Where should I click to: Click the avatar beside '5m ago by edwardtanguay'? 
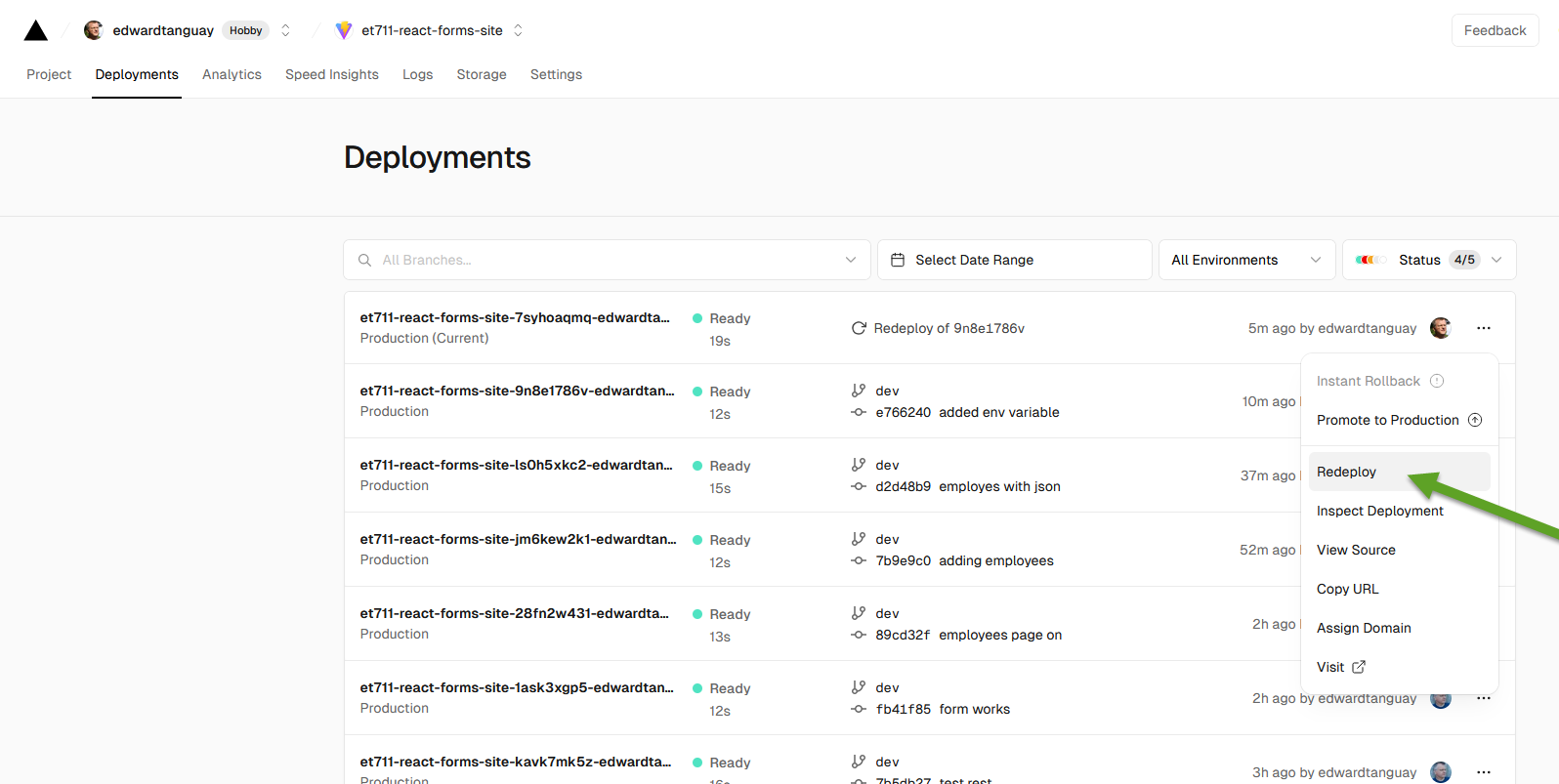coord(1441,328)
